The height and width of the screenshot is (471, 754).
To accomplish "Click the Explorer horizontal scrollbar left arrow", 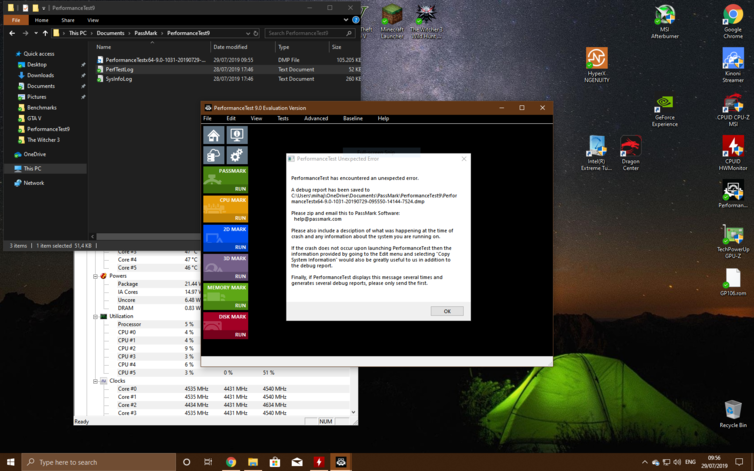I will pos(92,236).
